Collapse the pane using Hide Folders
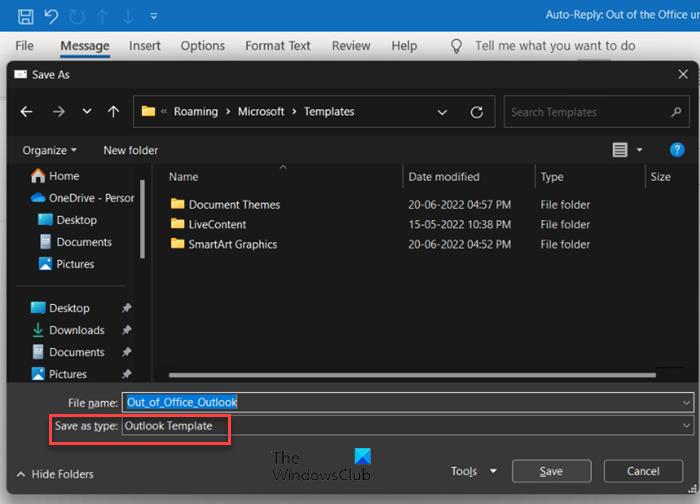 pyautogui.click(x=55, y=474)
